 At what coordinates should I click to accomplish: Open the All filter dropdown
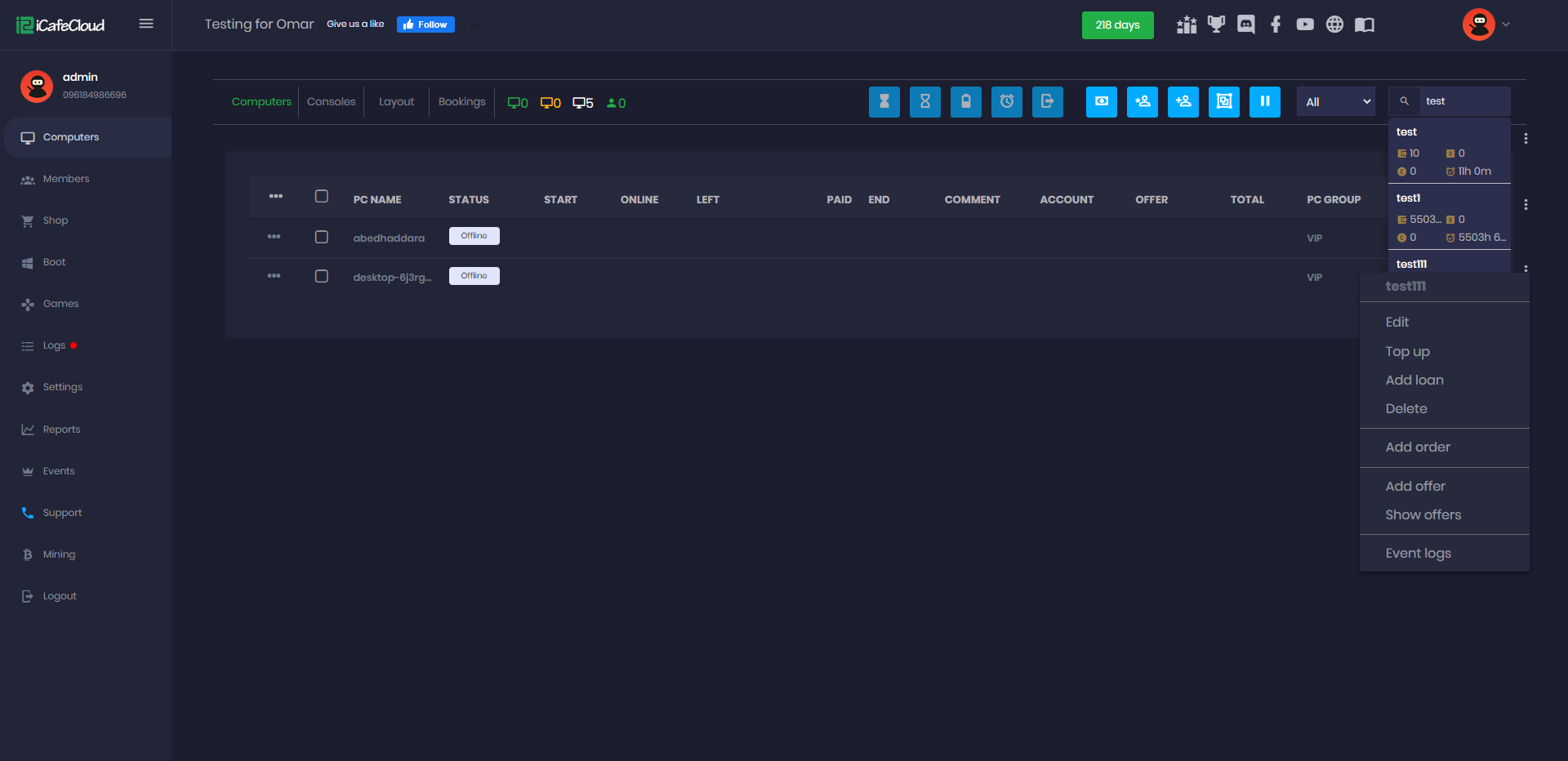pyautogui.click(x=1335, y=102)
